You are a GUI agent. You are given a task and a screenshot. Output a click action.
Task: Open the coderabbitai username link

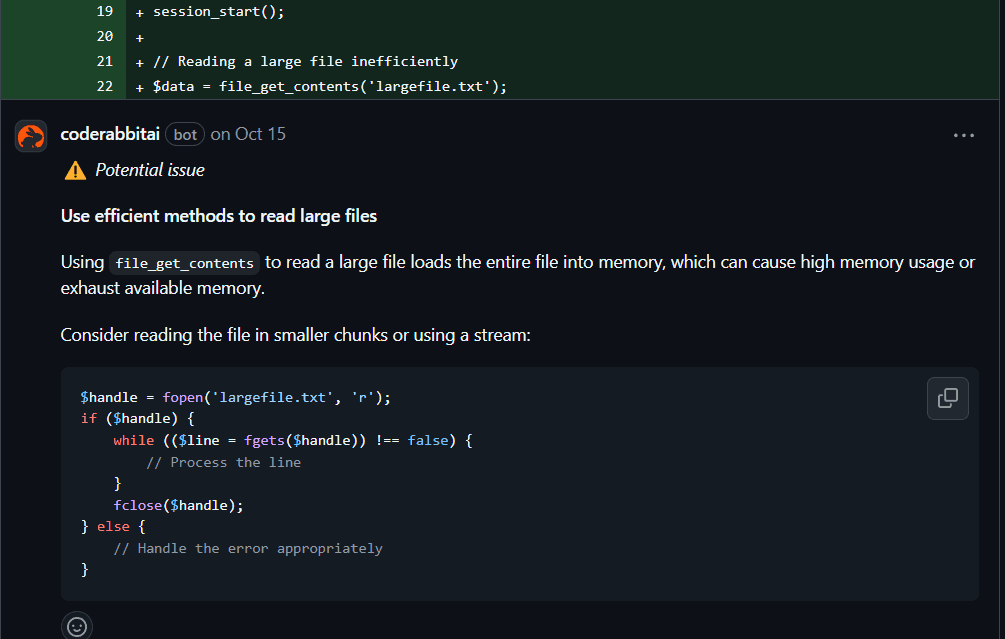point(110,134)
